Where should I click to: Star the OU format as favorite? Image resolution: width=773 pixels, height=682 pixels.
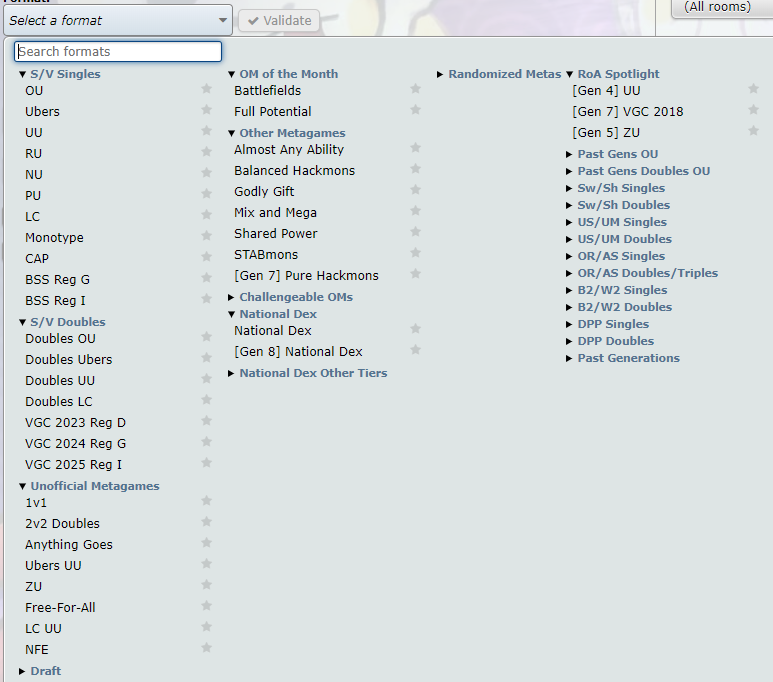207,89
